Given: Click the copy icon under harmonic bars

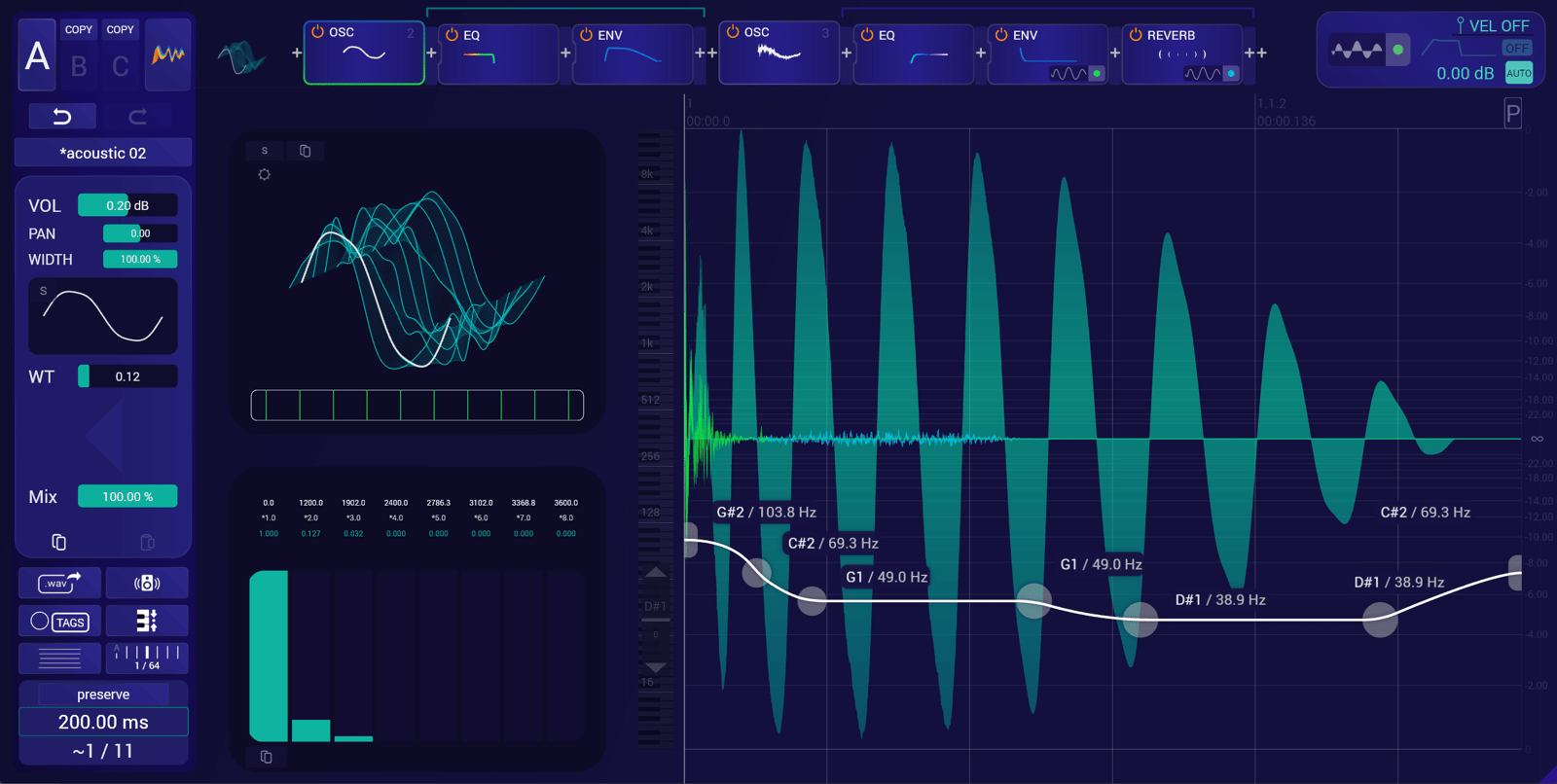Looking at the screenshot, I should [x=266, y=757].
